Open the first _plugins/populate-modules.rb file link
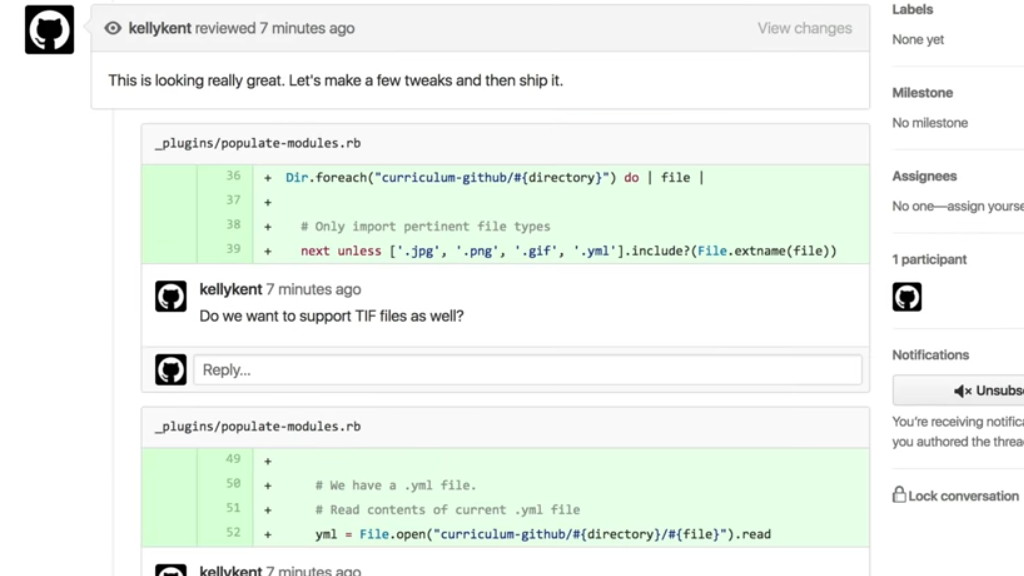Image resolution: width=1024 pixels, height=576 pixels. click(x=257, y=143)
